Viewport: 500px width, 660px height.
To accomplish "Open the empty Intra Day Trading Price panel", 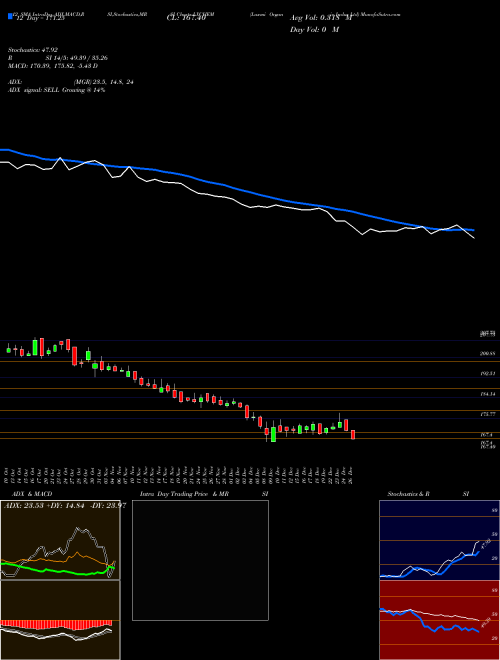I will click(200, 560).
